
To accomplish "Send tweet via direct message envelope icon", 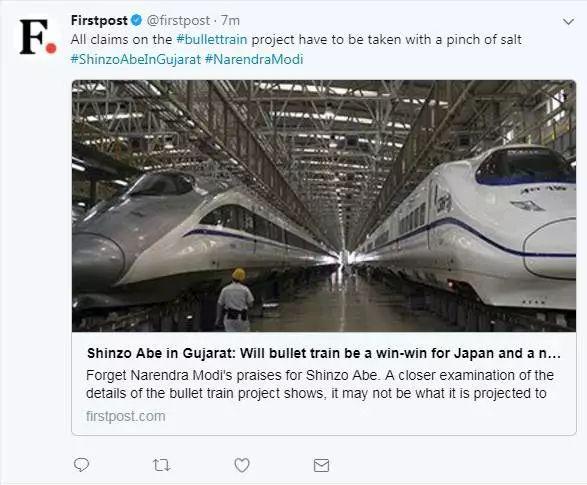I will pyautogui.click(x=321, y=465).
